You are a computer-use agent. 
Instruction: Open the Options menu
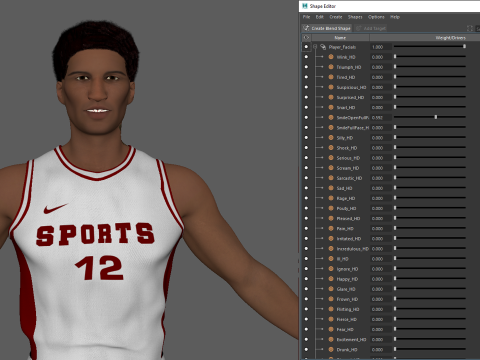(376, 17)
